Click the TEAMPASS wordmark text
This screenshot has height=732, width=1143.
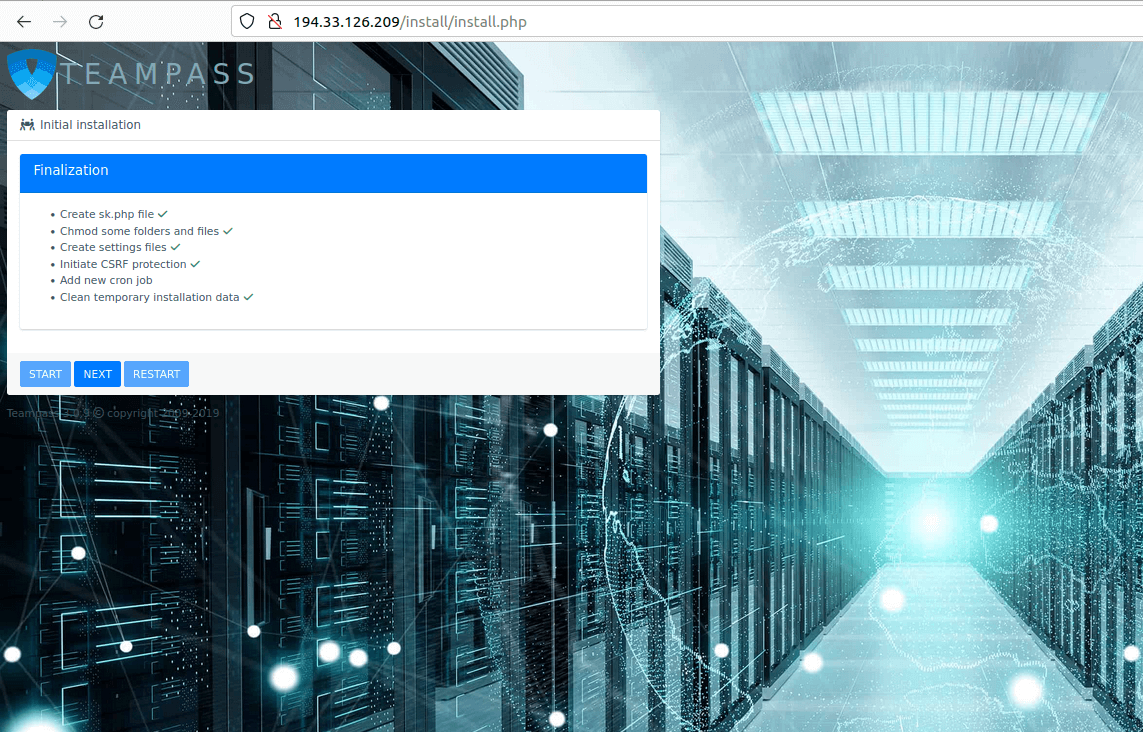[158, 74]
